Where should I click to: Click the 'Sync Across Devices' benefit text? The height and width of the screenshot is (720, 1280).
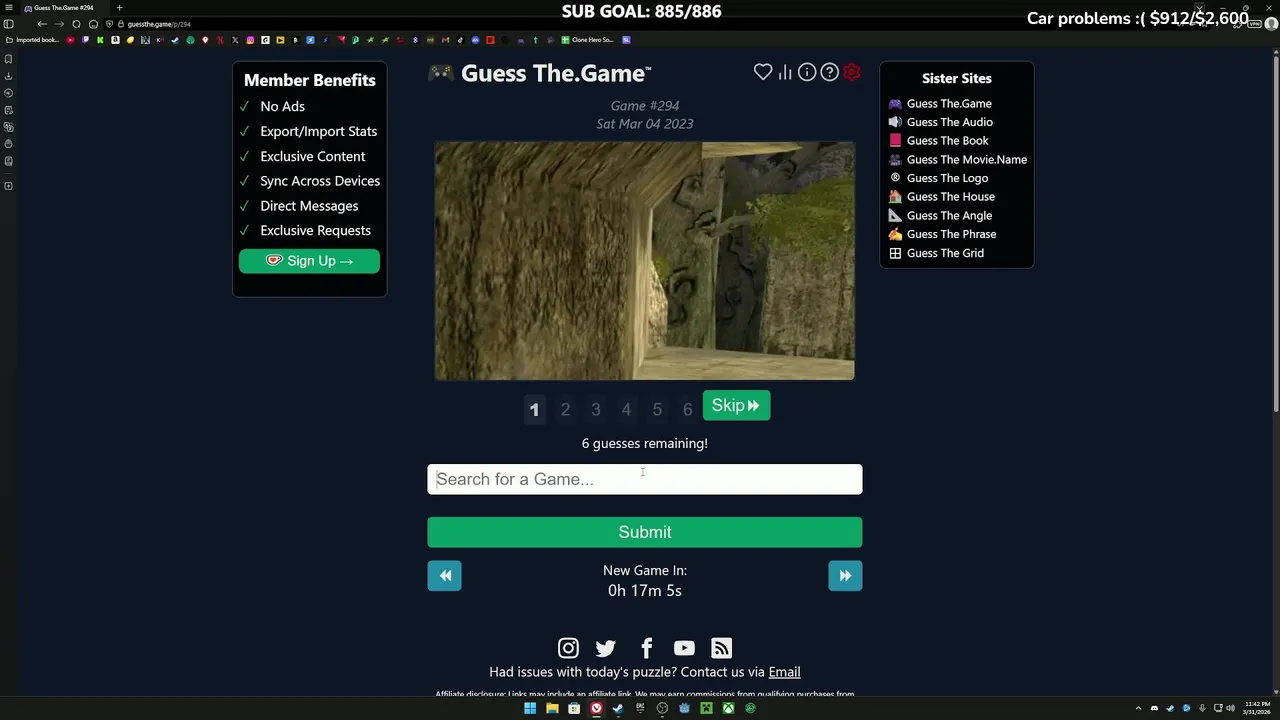pyautogui.click(x=320, y=181)
